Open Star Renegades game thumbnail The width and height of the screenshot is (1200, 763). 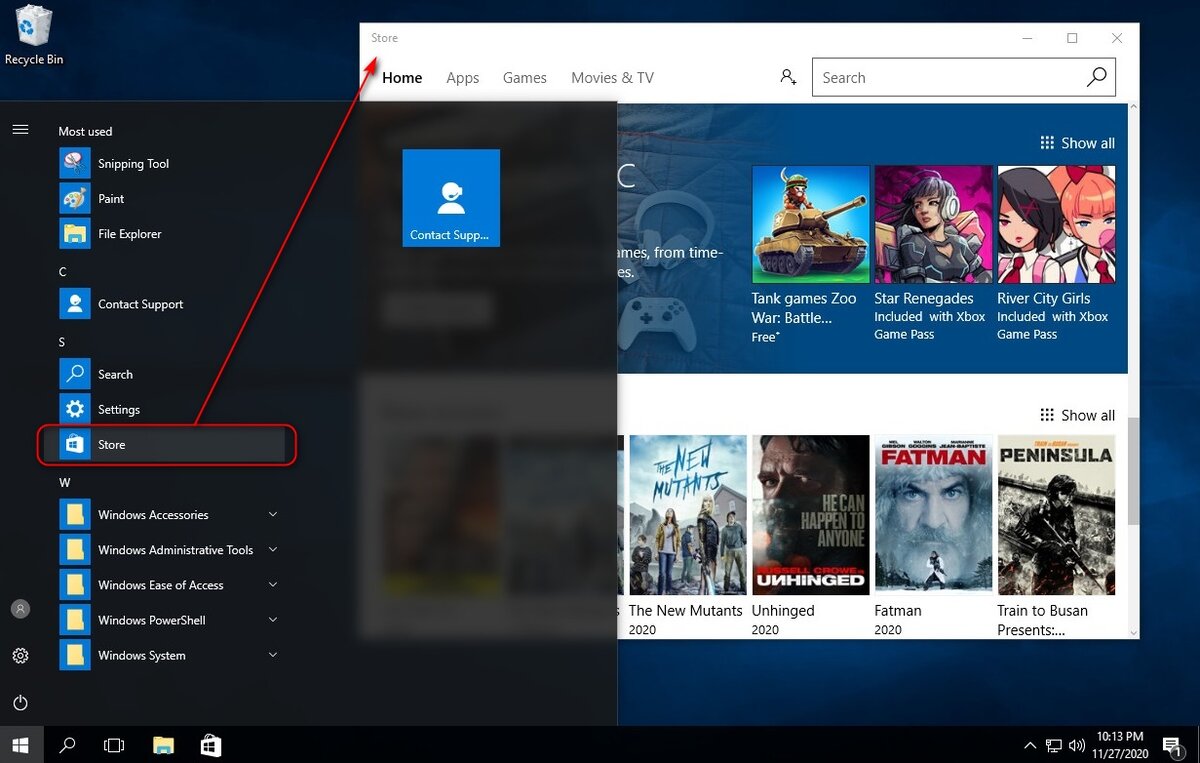point(933,225)
